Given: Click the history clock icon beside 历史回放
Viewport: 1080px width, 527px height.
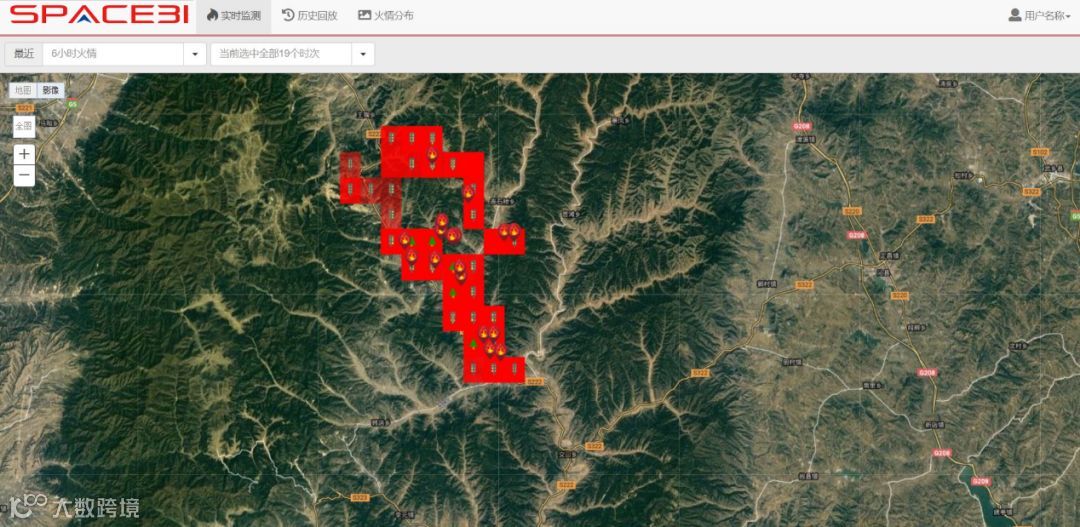Looking at the screenshot, I should coord(288,15).
